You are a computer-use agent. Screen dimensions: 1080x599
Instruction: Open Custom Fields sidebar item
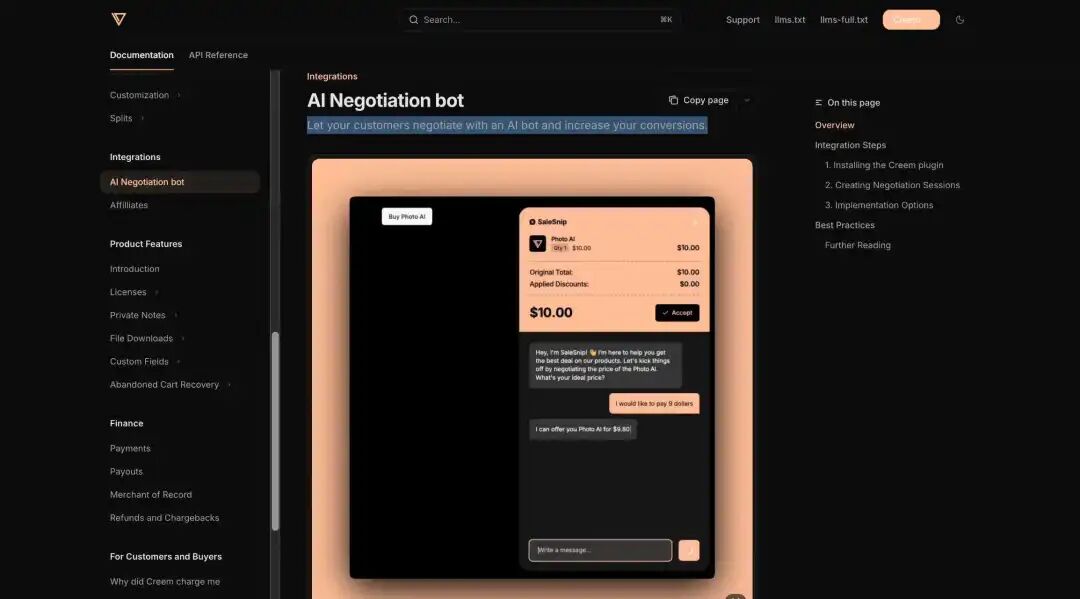139,361
